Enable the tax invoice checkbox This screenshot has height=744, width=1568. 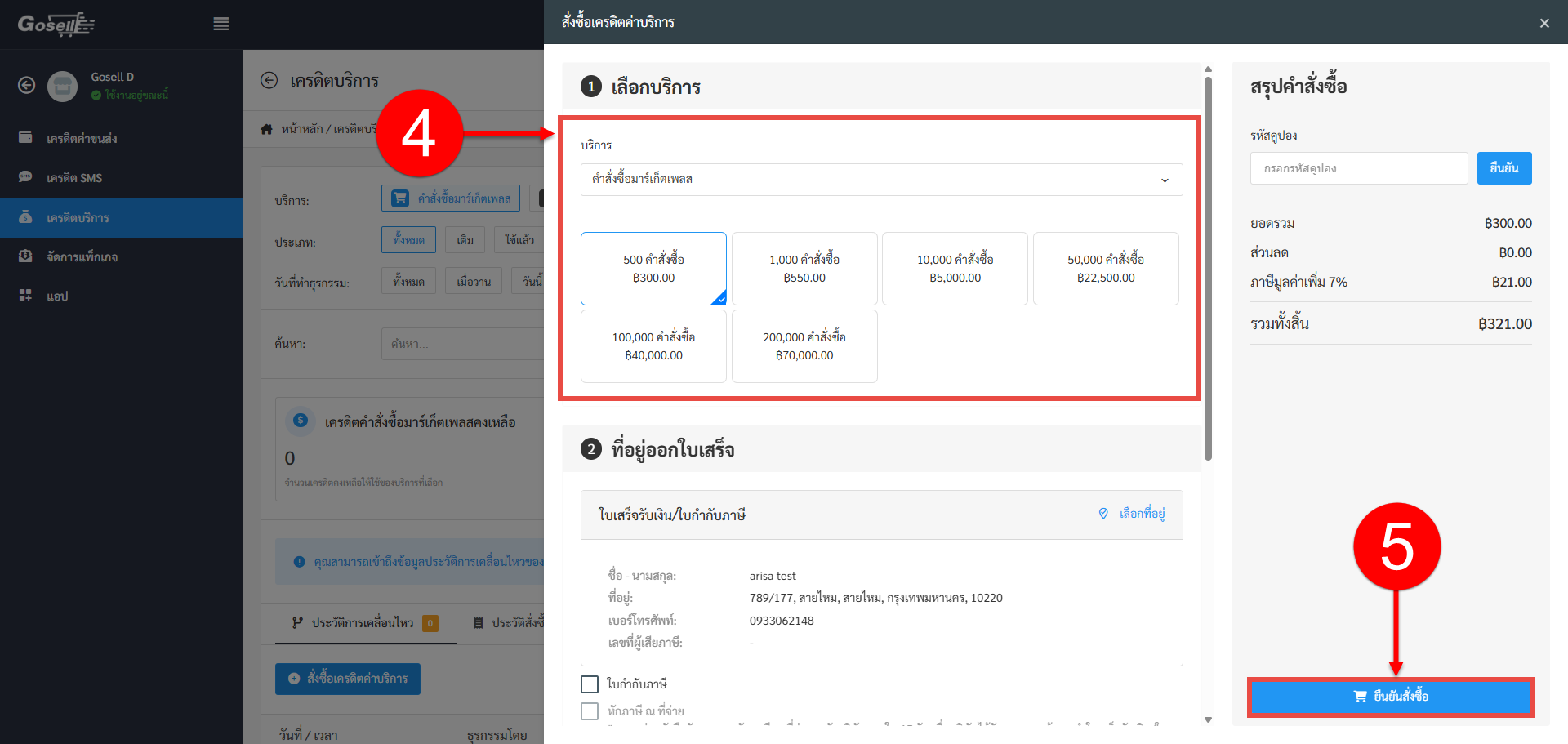(x=590, y=684)
